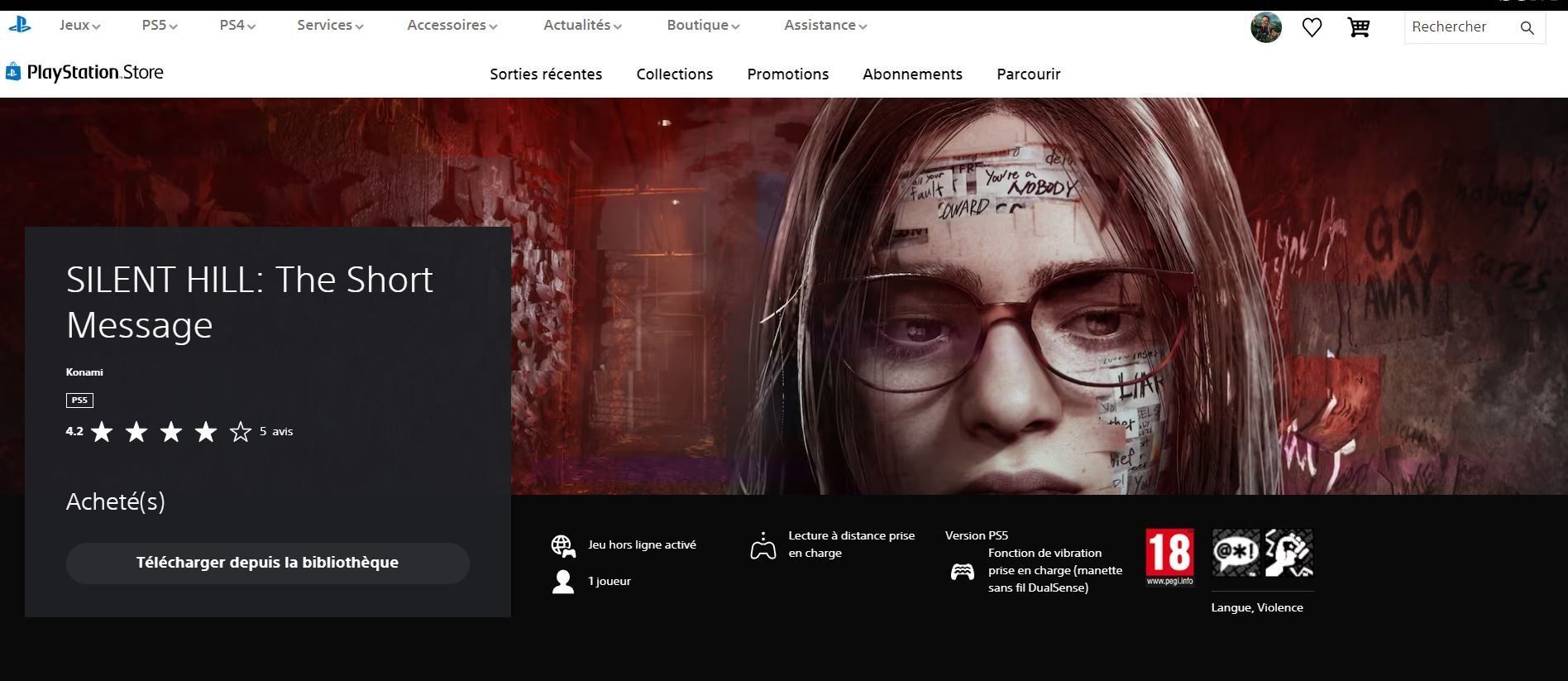Expand the PS4 dropdown menu
The height and width of the screenshot is (681, 1568).
(237, 26)
